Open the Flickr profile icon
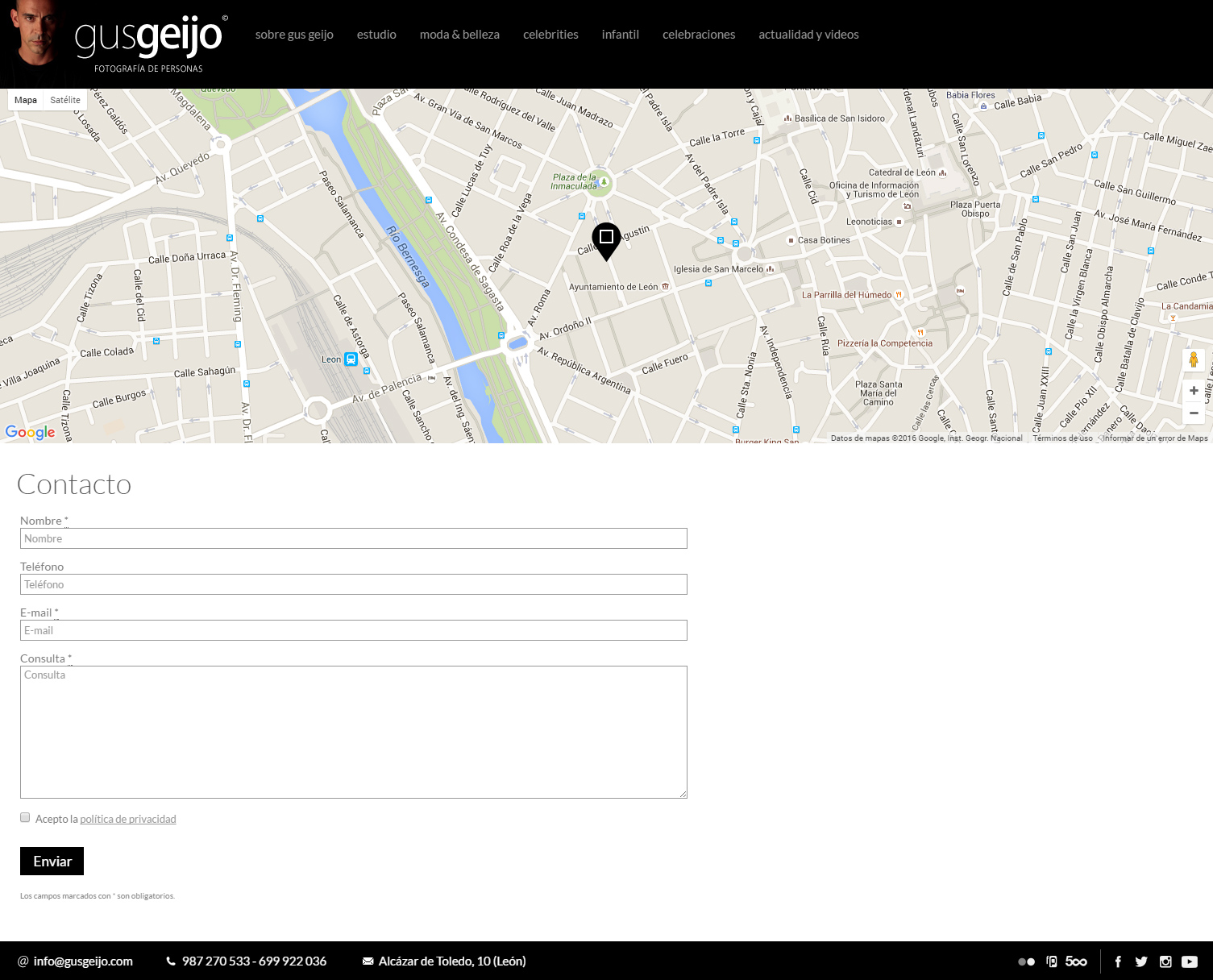This screenshot has width=1213, height=980. [1026, 961]
